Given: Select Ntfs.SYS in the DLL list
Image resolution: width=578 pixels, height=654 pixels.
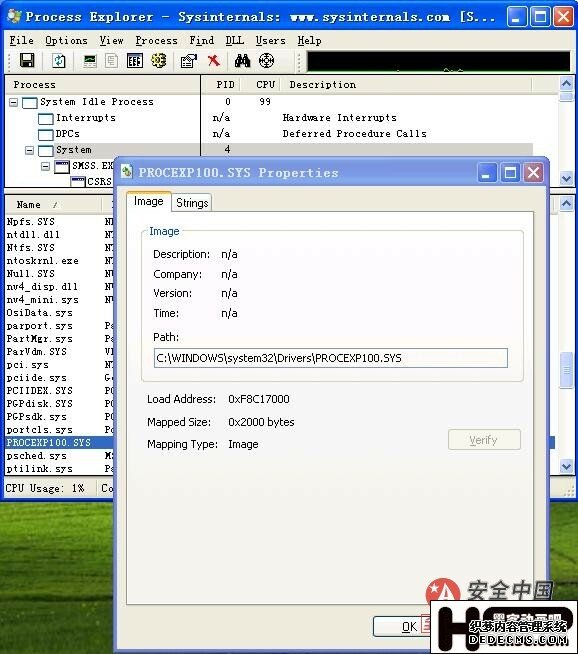Looking at the screenshot, I should click(30, 248).
